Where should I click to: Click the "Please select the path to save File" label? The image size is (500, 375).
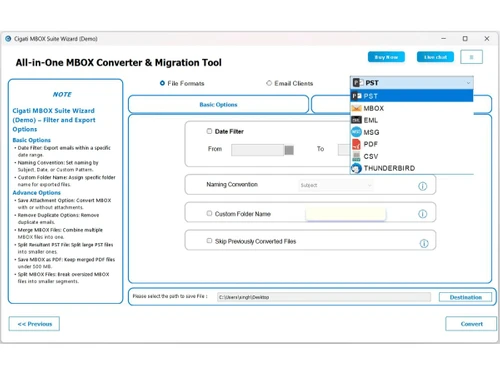(170, 296)
